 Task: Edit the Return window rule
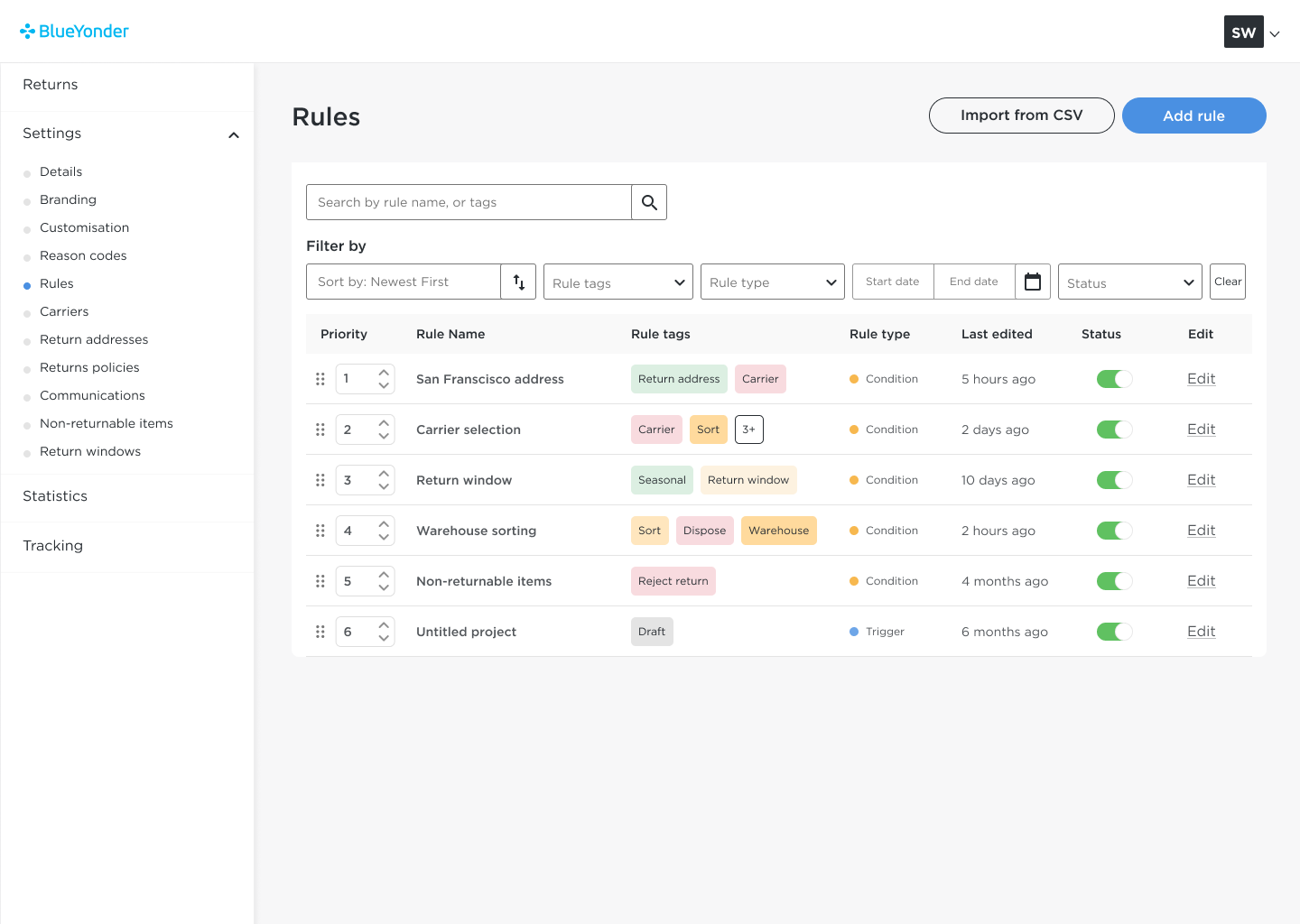1202,480
